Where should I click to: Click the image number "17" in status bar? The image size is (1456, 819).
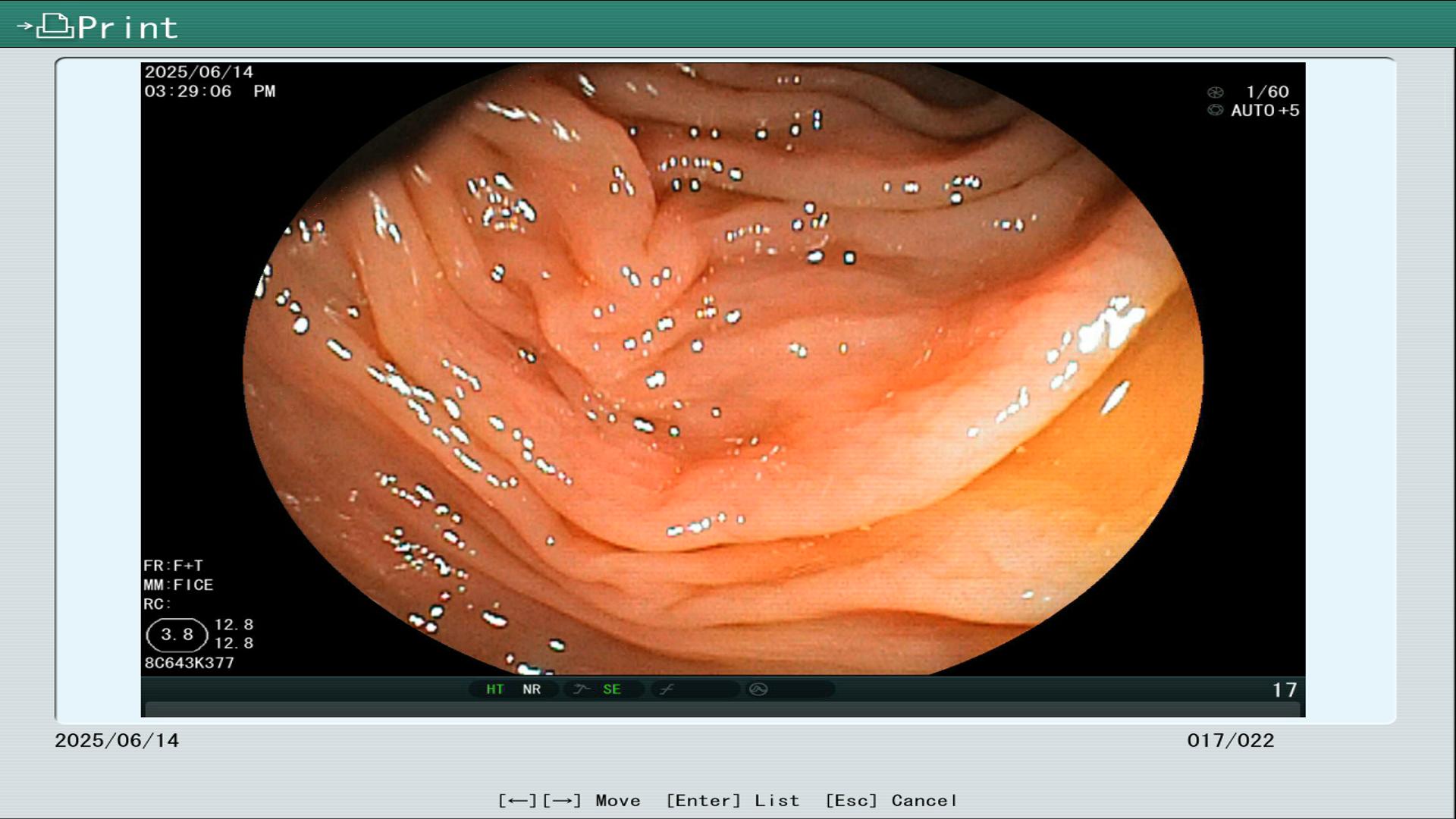[x=1285, y=690]
